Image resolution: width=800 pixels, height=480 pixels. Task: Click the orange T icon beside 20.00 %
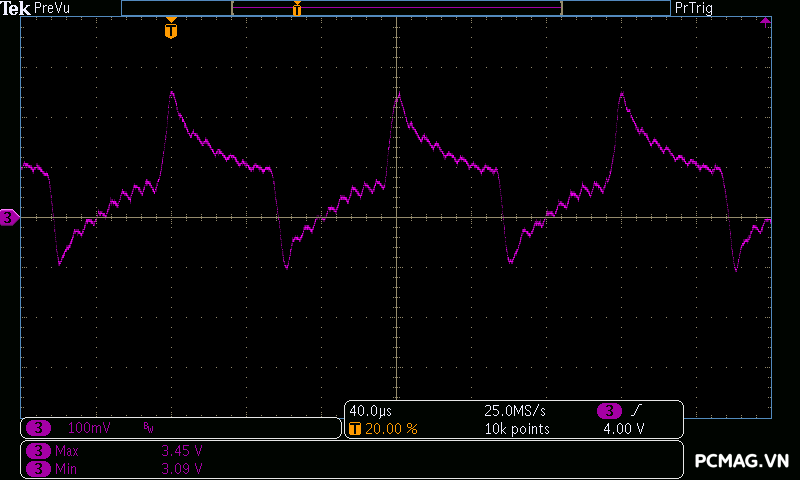coord(355,428)
